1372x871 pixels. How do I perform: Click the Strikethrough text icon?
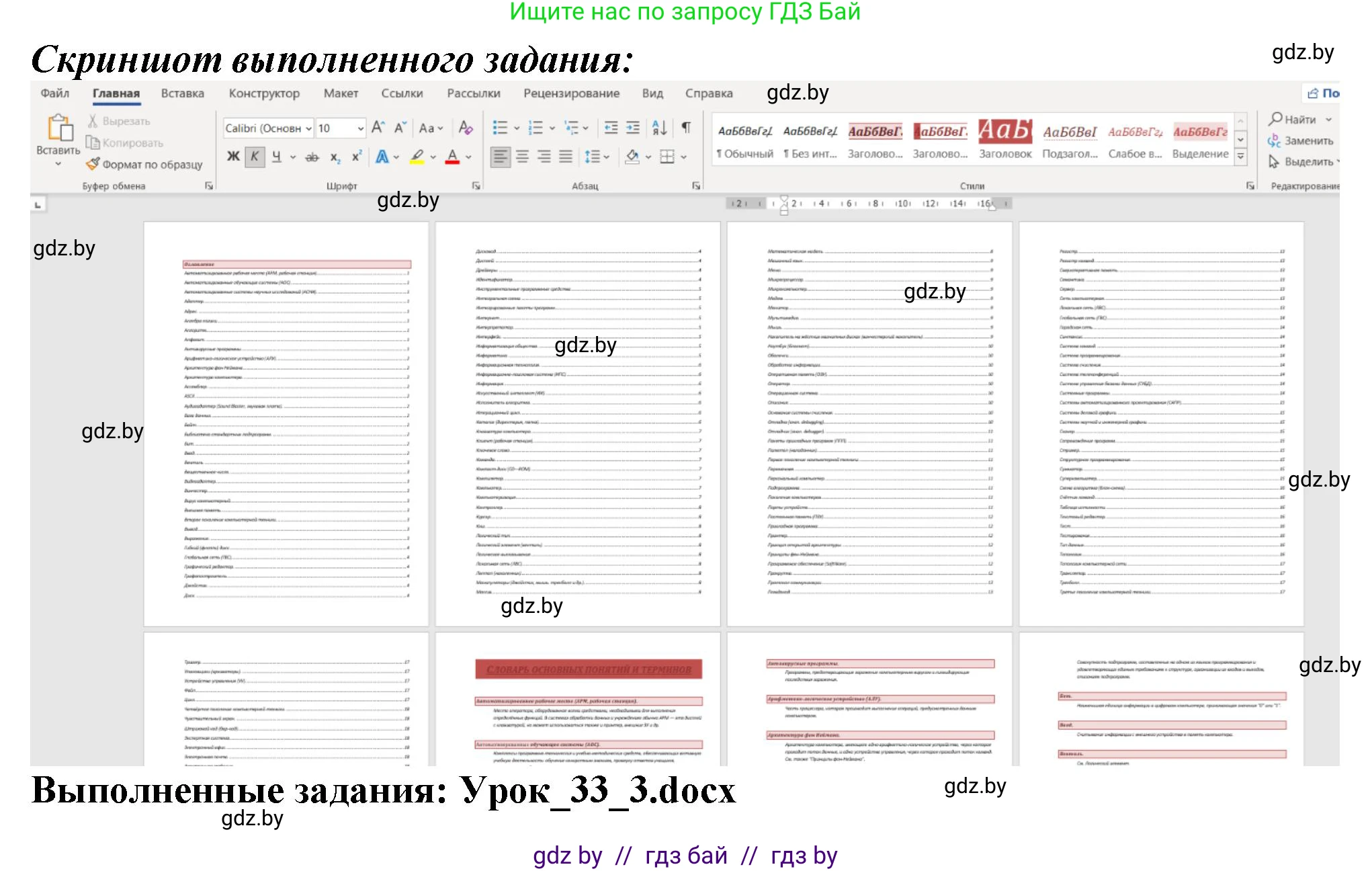point(312,157)
